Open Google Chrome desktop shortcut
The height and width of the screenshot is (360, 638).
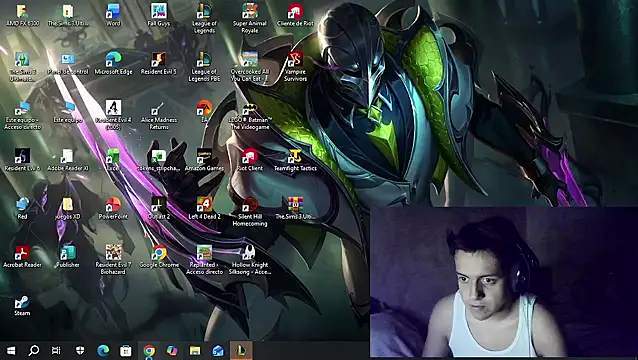(159, 256)
